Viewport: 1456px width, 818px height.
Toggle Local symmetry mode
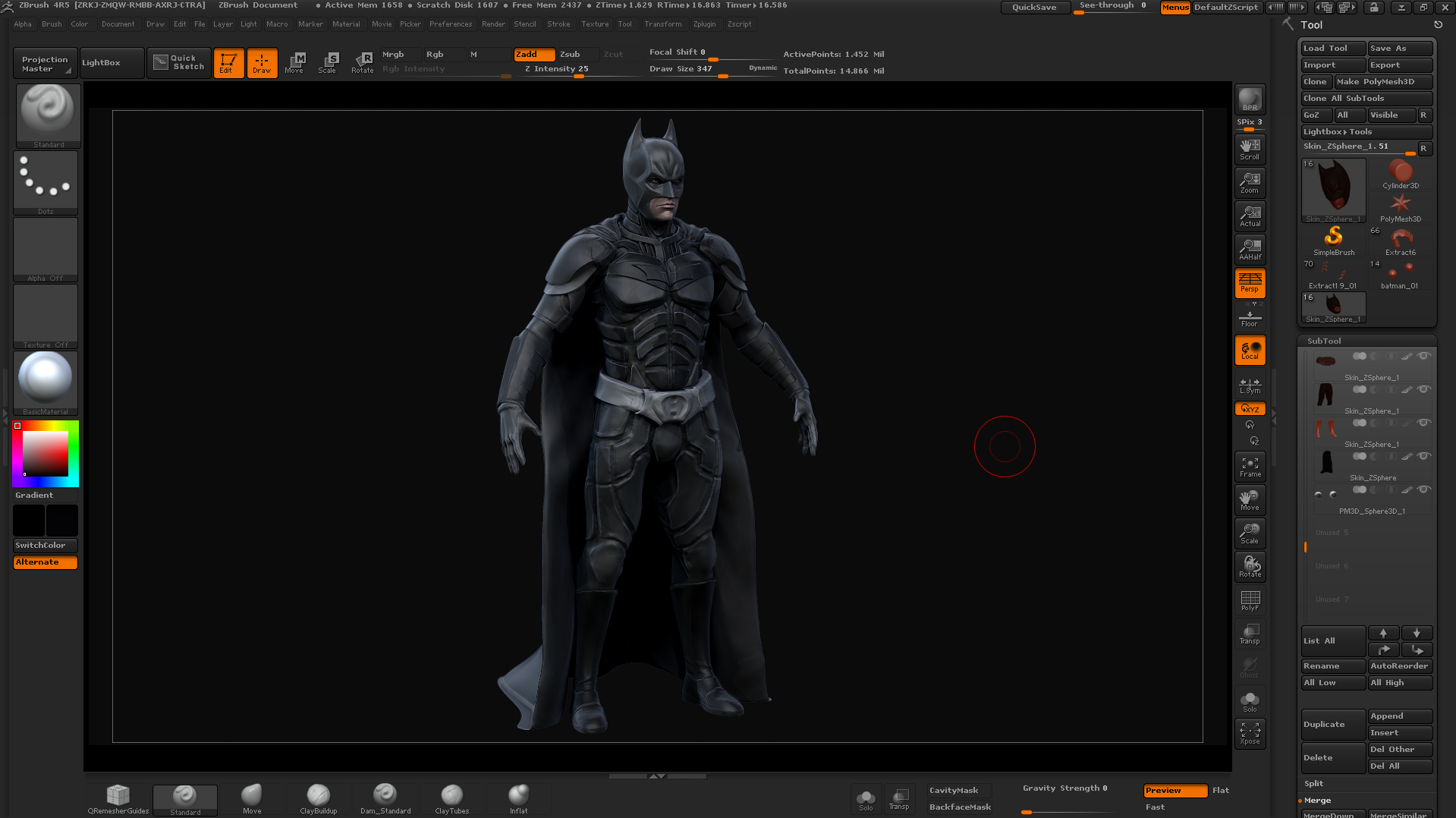(x=1250, y=350)
